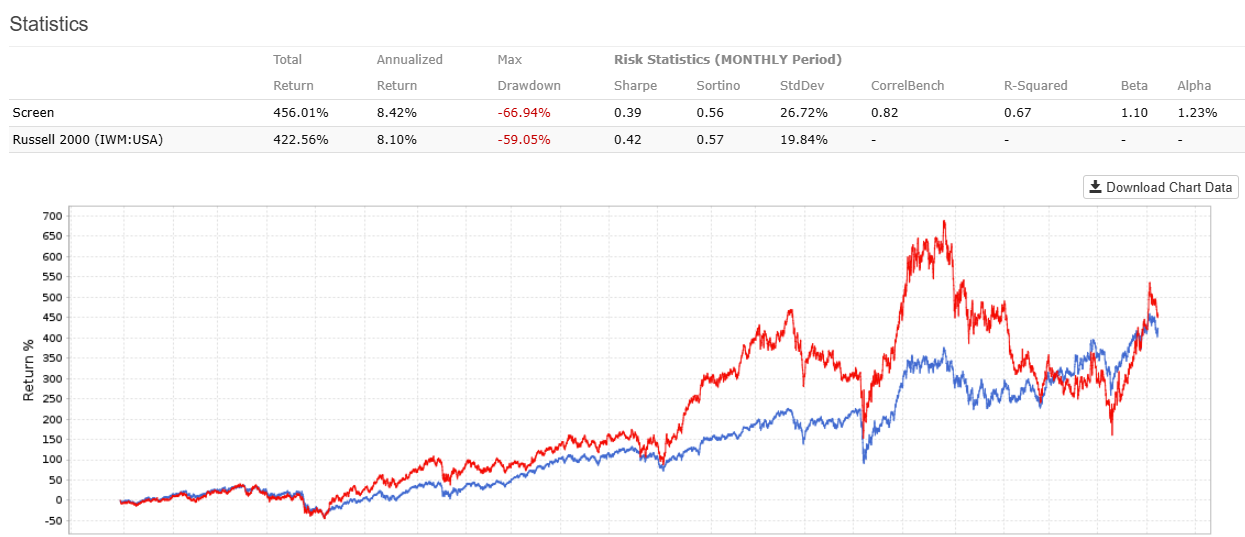The image size is (1245, 537).
Task: Select the Screen row label
Action: (x=33, y=113)
